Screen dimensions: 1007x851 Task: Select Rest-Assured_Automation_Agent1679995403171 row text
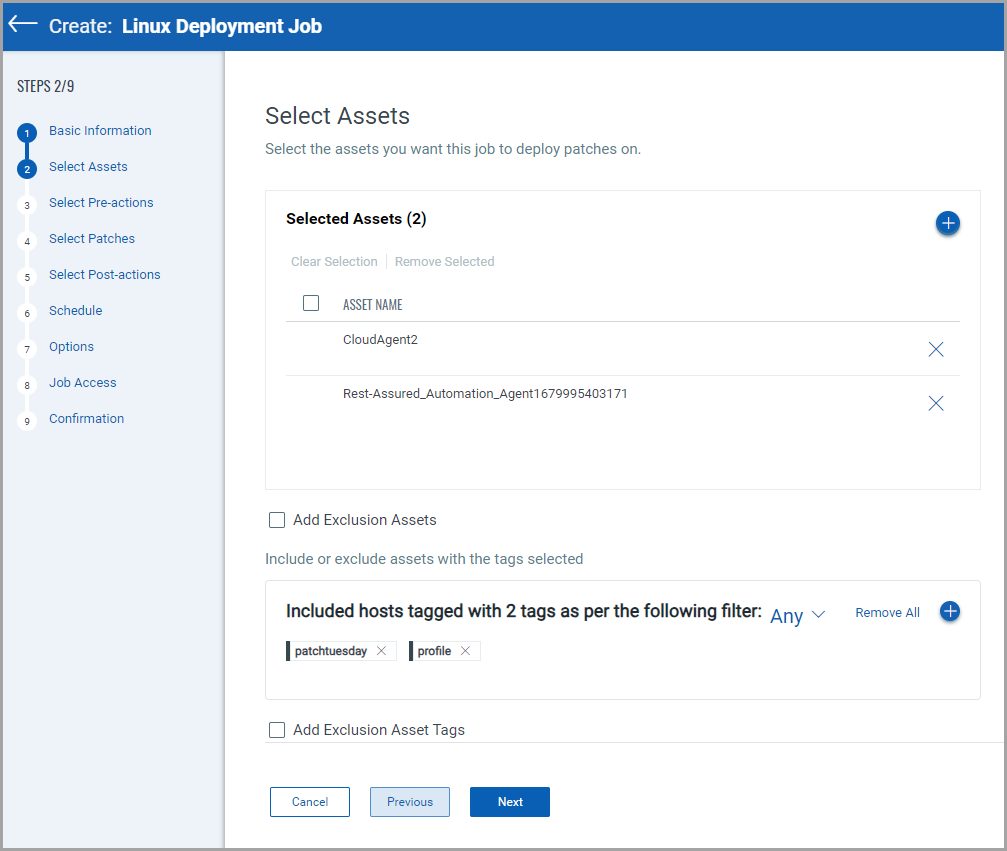tap(485, 393)
